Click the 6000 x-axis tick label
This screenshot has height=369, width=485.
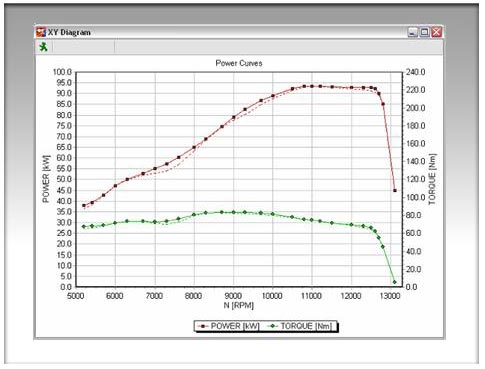(x=115, y=296)
